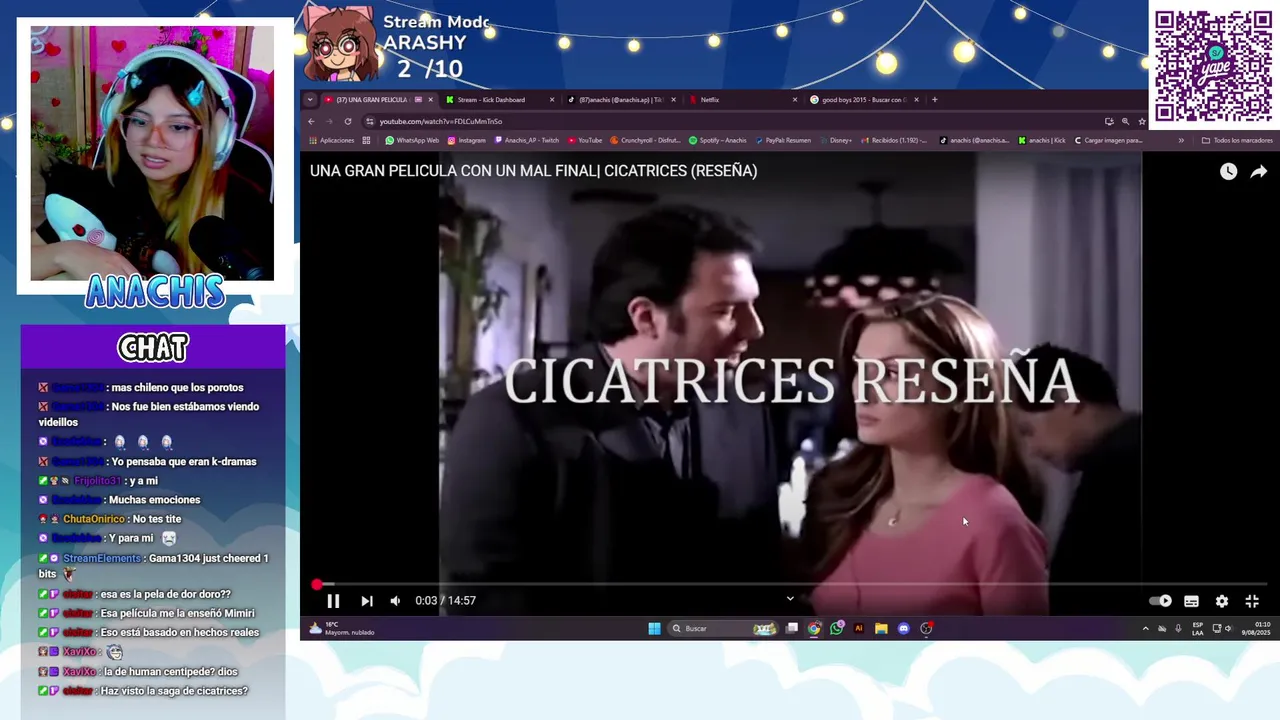Open a new browser tab
The image size is (1280, 720).
(x=935, y=100)
